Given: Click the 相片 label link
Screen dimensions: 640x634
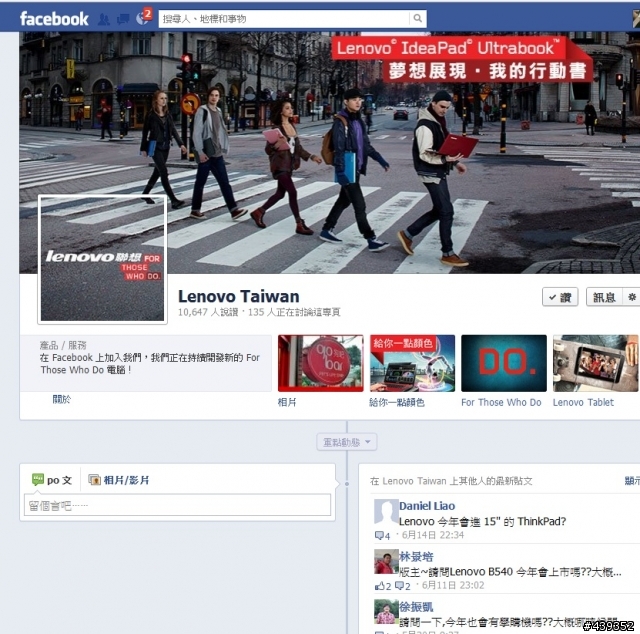Looking at the screenshot, I should (287, 403).
